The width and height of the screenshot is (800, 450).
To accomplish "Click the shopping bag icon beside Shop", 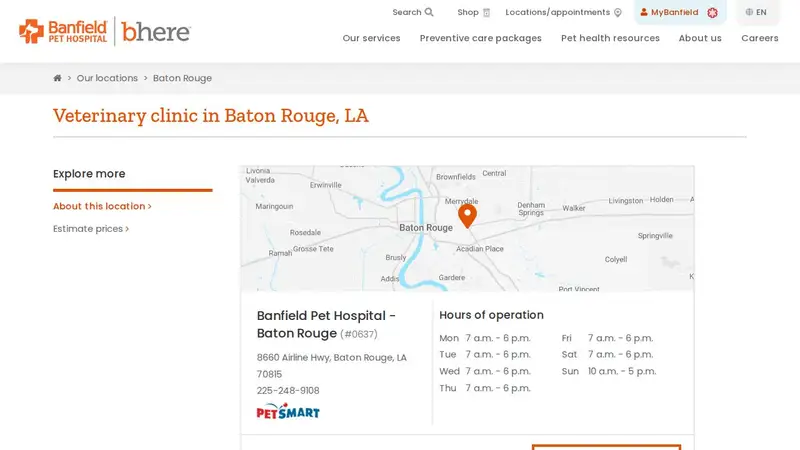I will coord(486,13).
